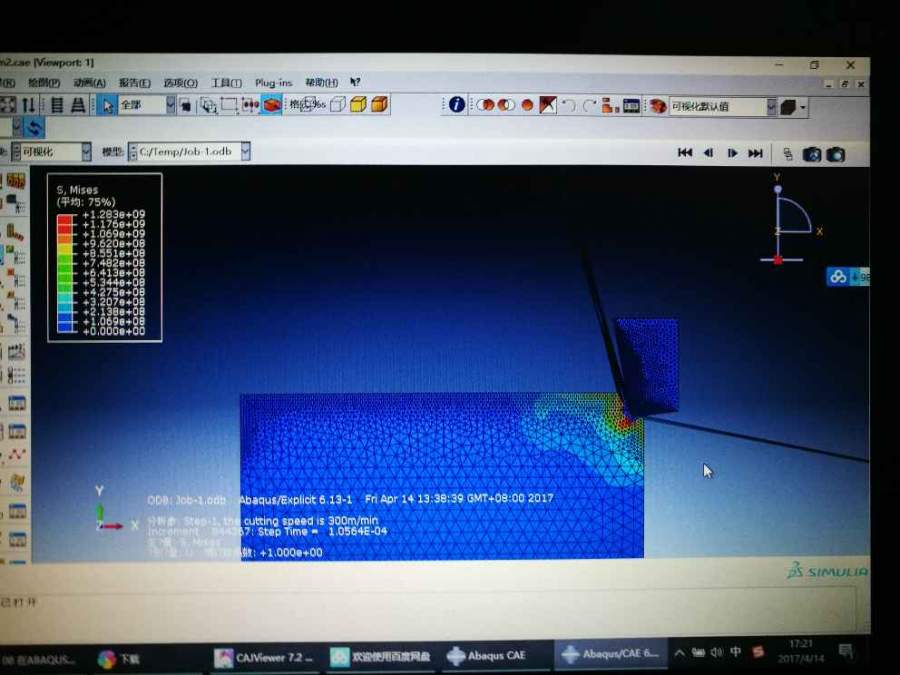
Task: Click the red high-stress zone on mesh
Action: (x=625, y=423)
